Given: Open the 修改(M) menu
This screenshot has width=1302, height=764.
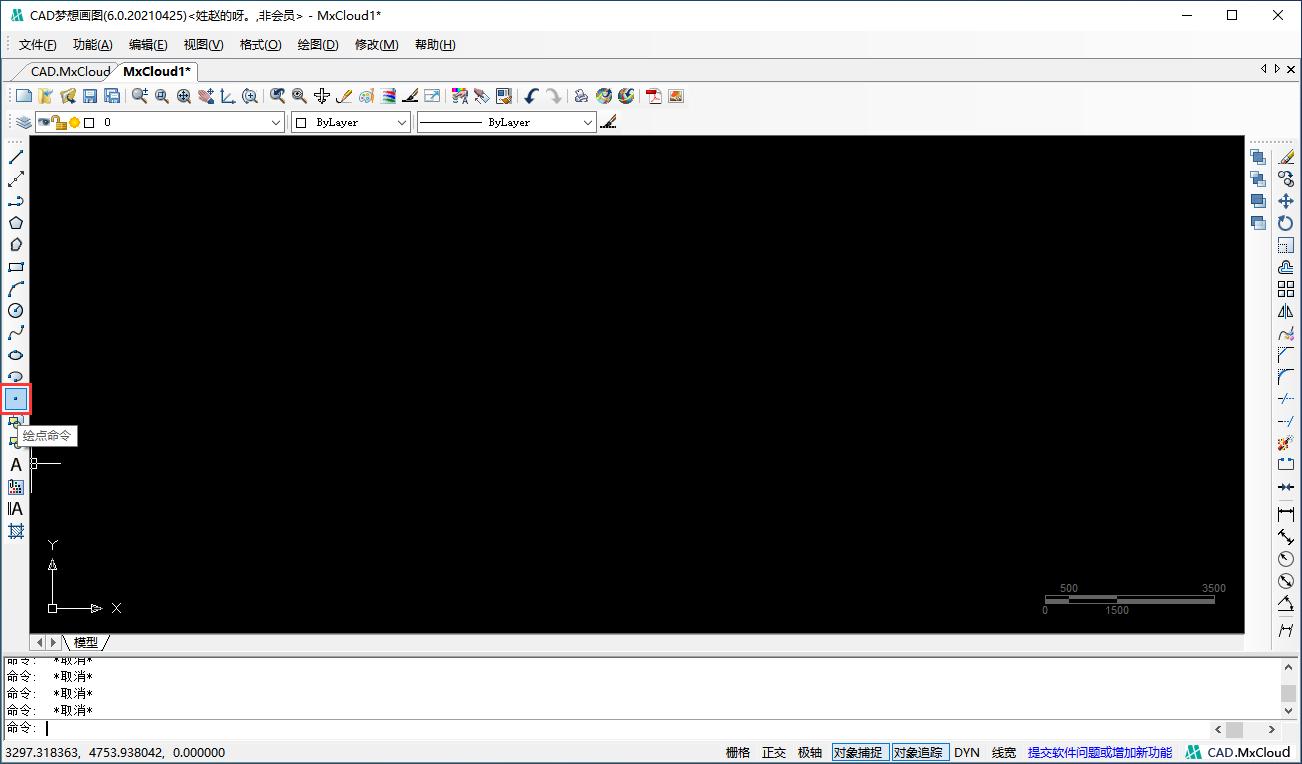Looking at the screenshot, I should tap(377, 45).
